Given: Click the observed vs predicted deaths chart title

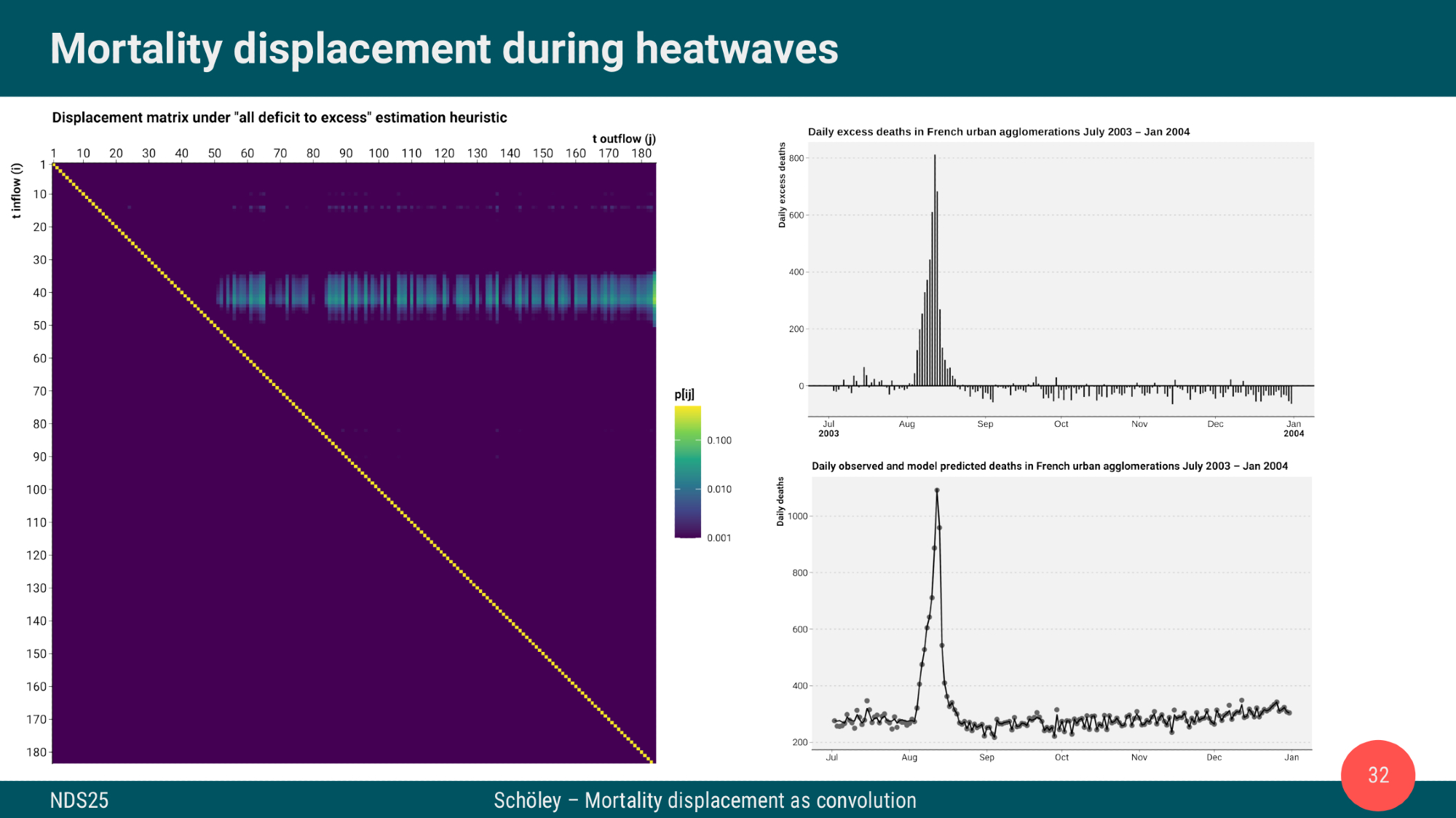Looking at the screenshot, I should point(1049,466).
